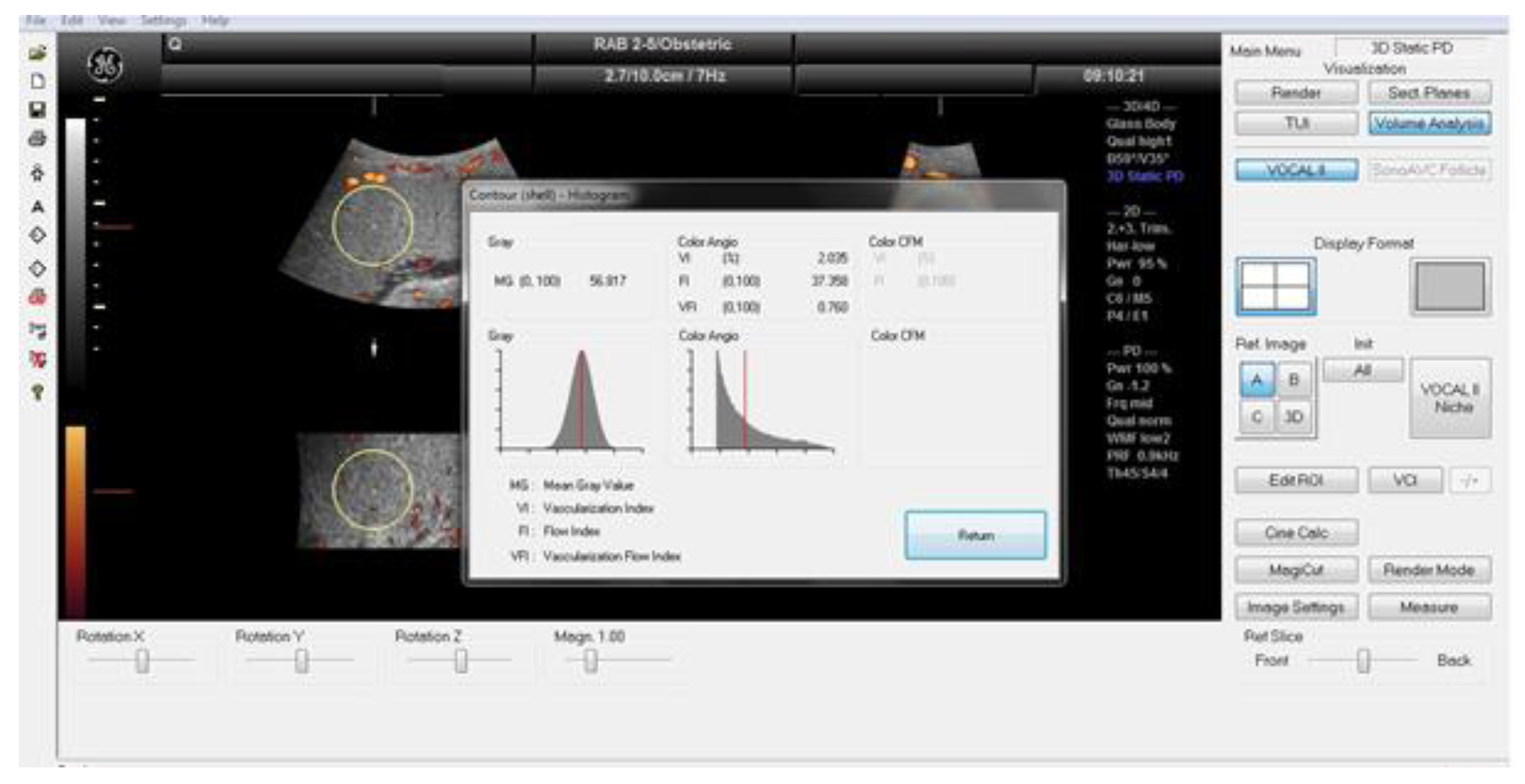Image resolution: width=1525 pixels, height=784 pixels.
Task: Select reference image B
Action: click(x=1294, y=380)
